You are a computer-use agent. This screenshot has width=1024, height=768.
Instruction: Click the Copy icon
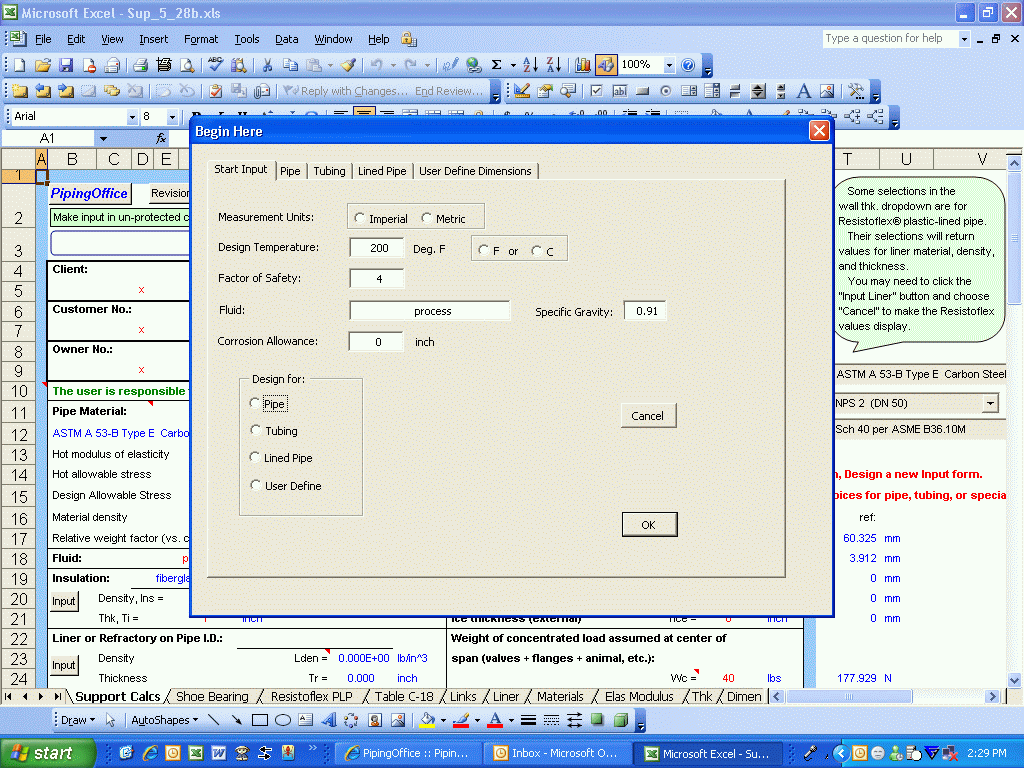pyautogui.click(x=290, y=65)
